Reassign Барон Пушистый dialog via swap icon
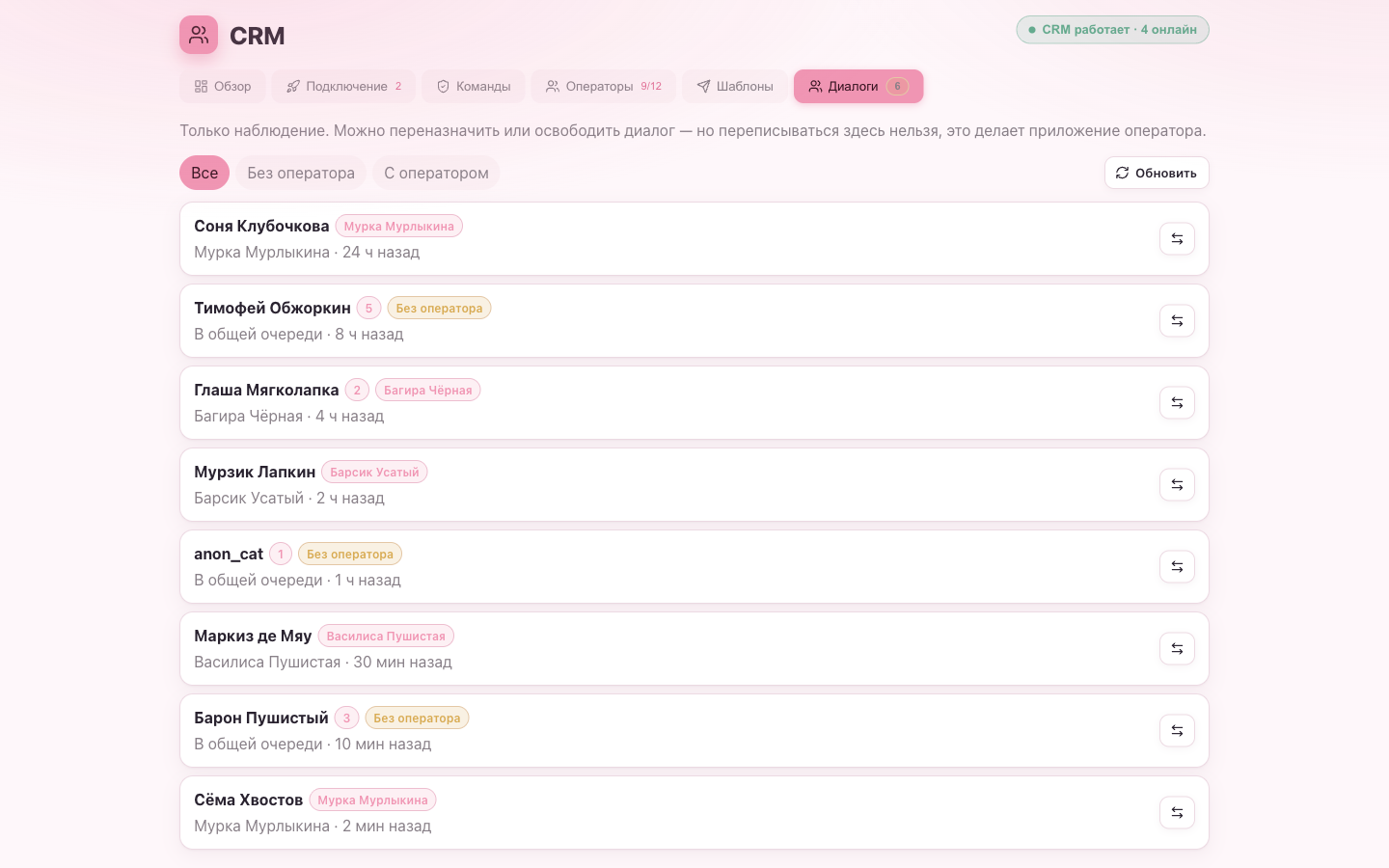 point(1177,731)
